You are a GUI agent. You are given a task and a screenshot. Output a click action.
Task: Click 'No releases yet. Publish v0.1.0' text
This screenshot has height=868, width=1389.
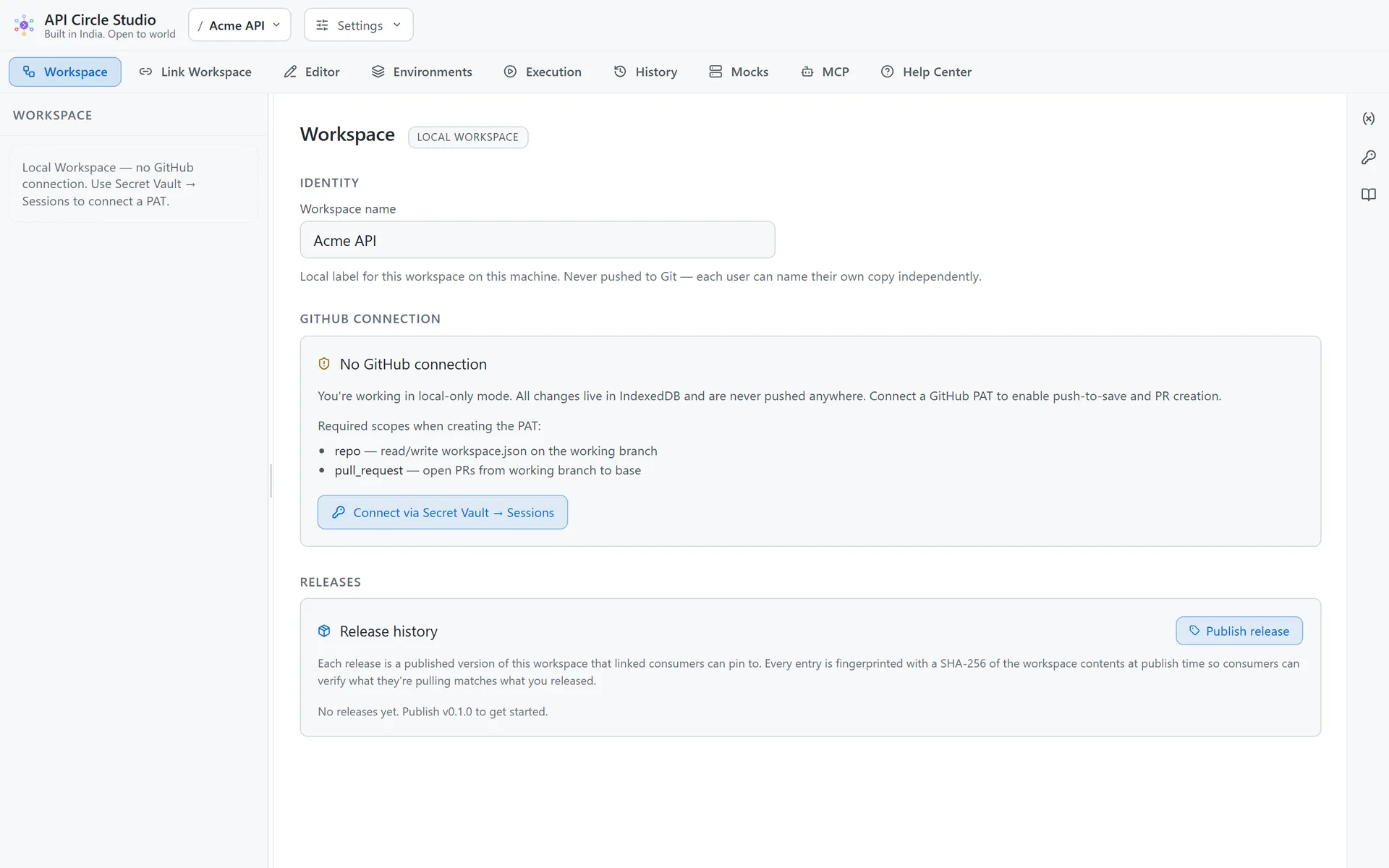pyautogui.click(x=433, y=712)
